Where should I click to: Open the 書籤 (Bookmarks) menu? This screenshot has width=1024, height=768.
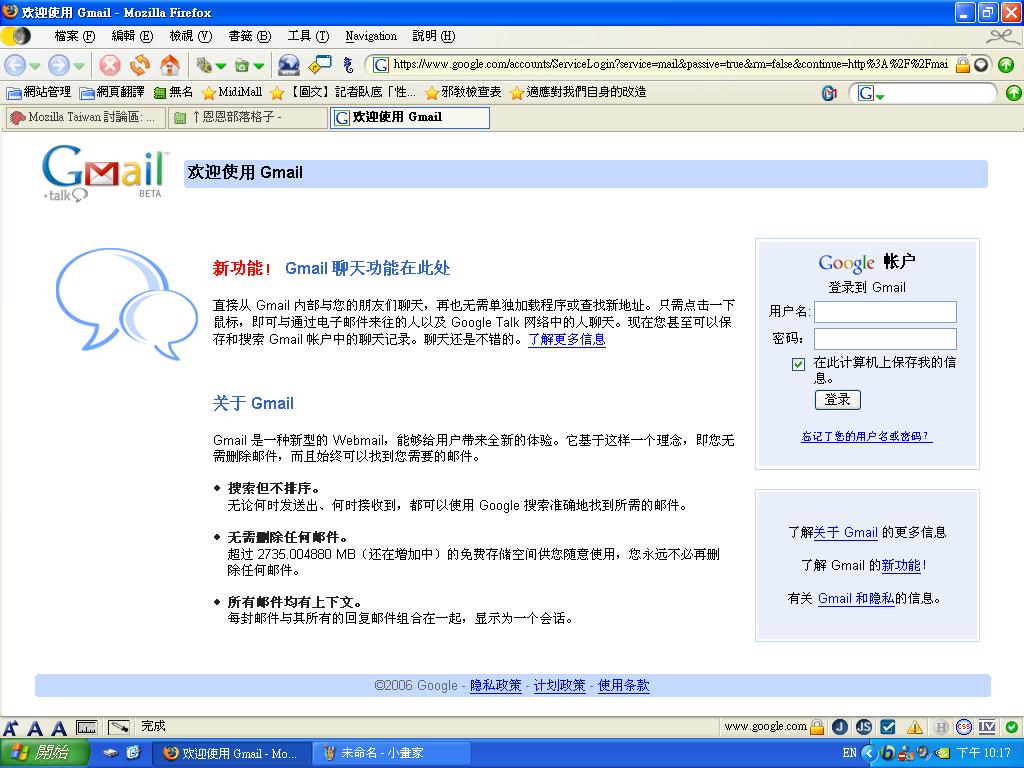click(249, 36)
